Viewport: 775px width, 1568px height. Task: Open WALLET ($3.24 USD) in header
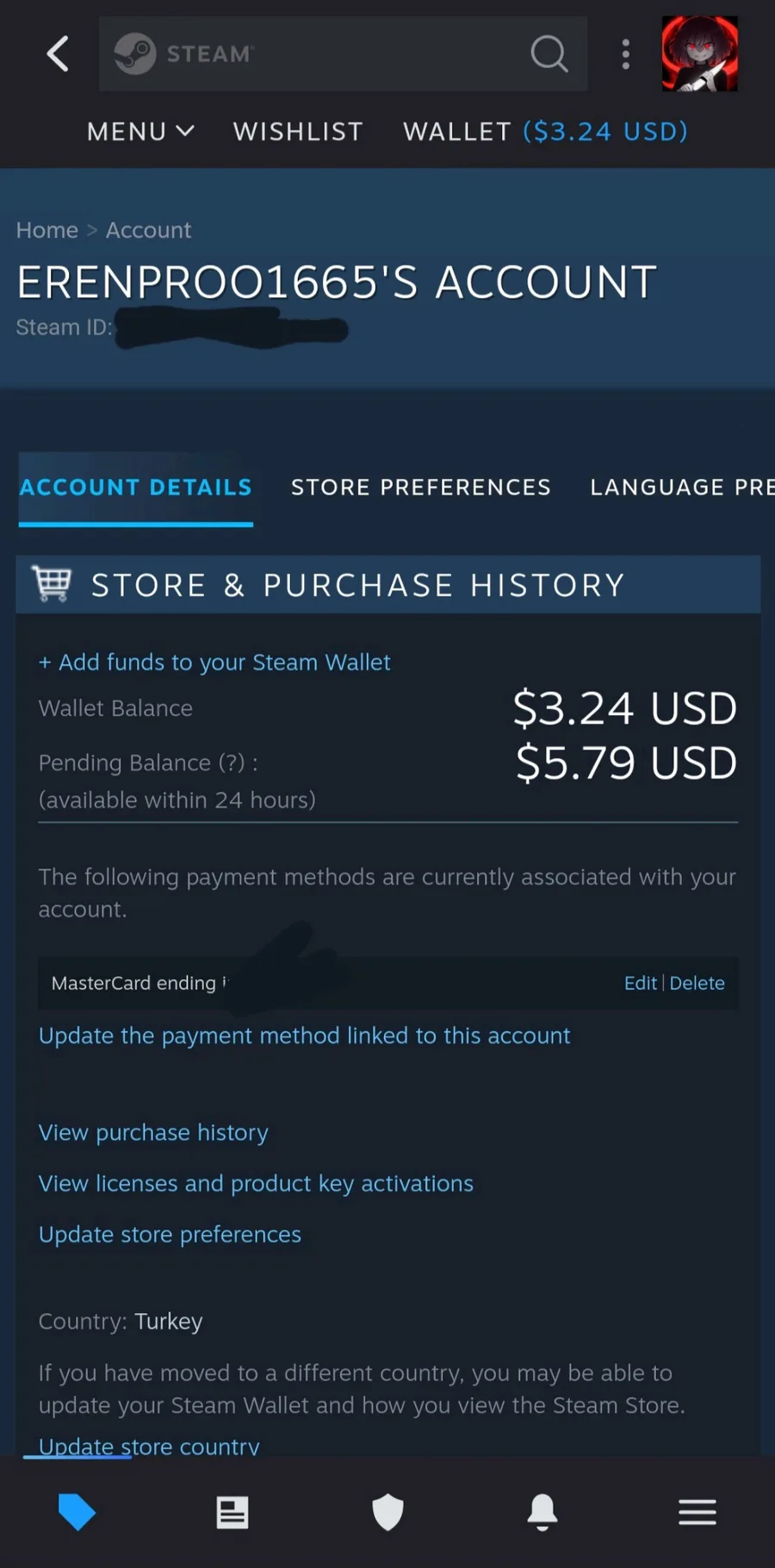[545, 131]
